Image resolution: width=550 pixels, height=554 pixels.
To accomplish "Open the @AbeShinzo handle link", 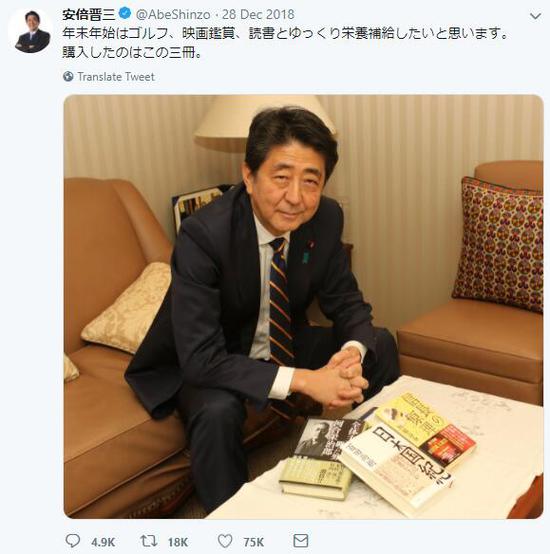I will [173, 14].
